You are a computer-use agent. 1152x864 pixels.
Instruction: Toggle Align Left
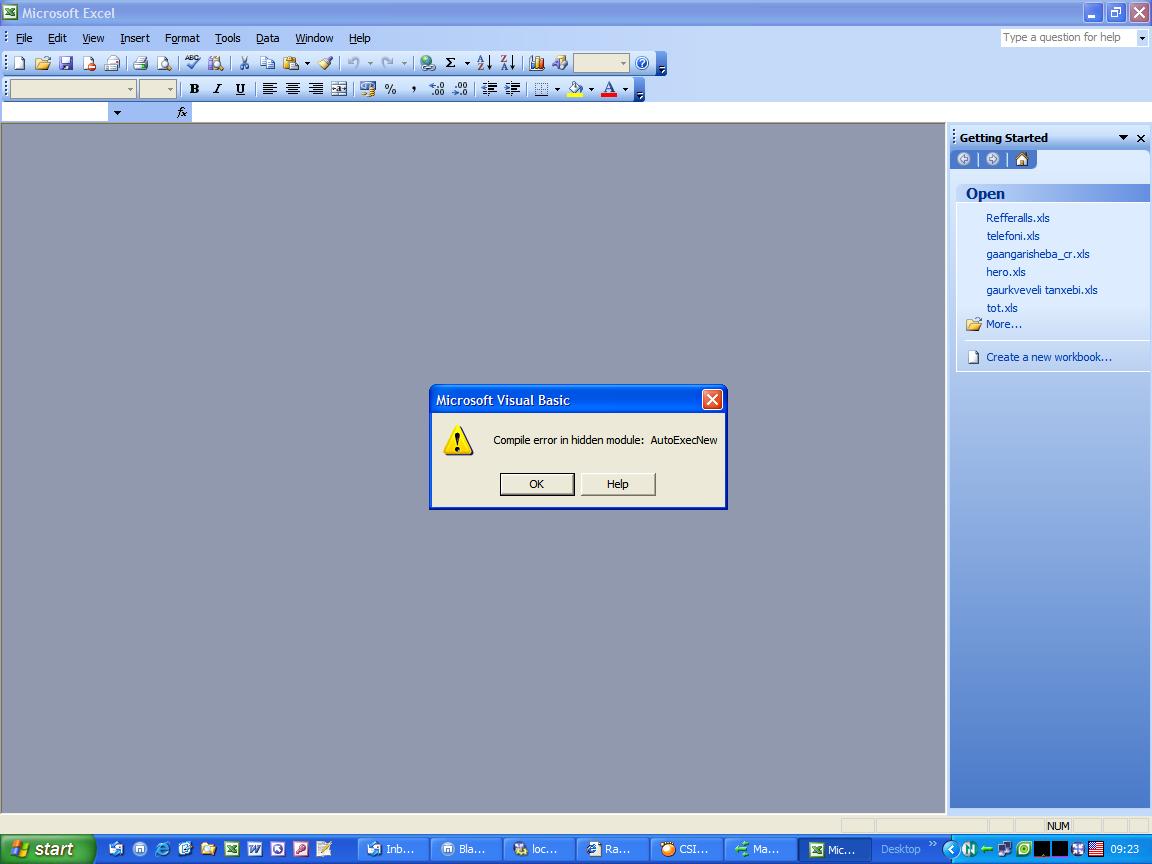pos(270,89)
